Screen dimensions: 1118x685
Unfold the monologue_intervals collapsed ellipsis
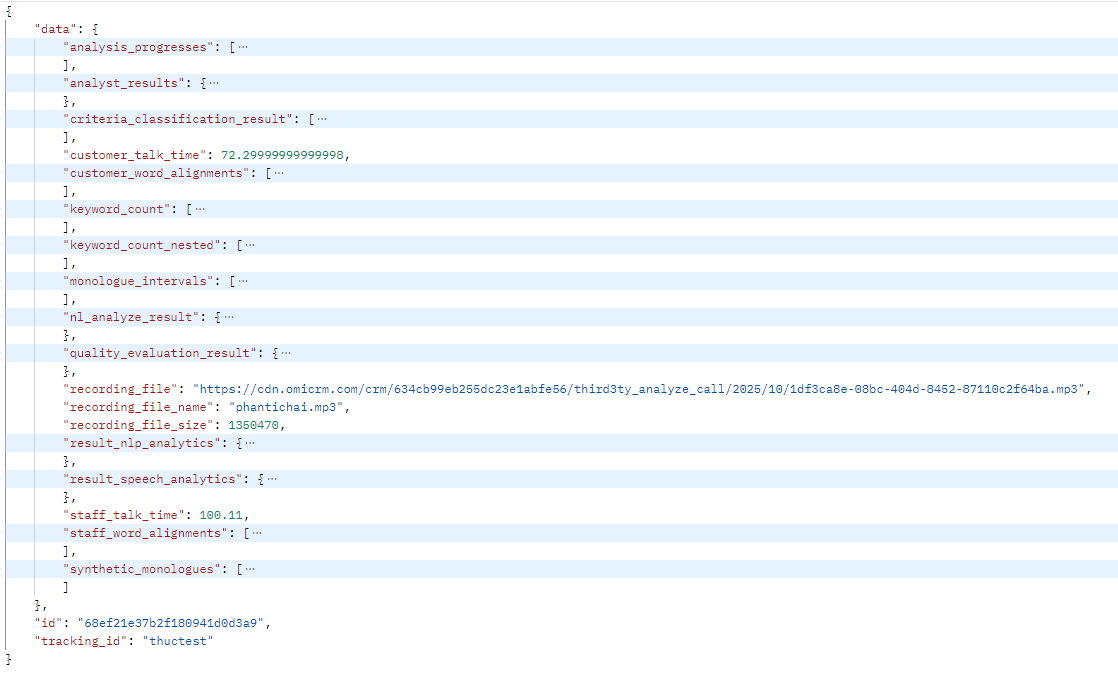(x=243, y=281)
